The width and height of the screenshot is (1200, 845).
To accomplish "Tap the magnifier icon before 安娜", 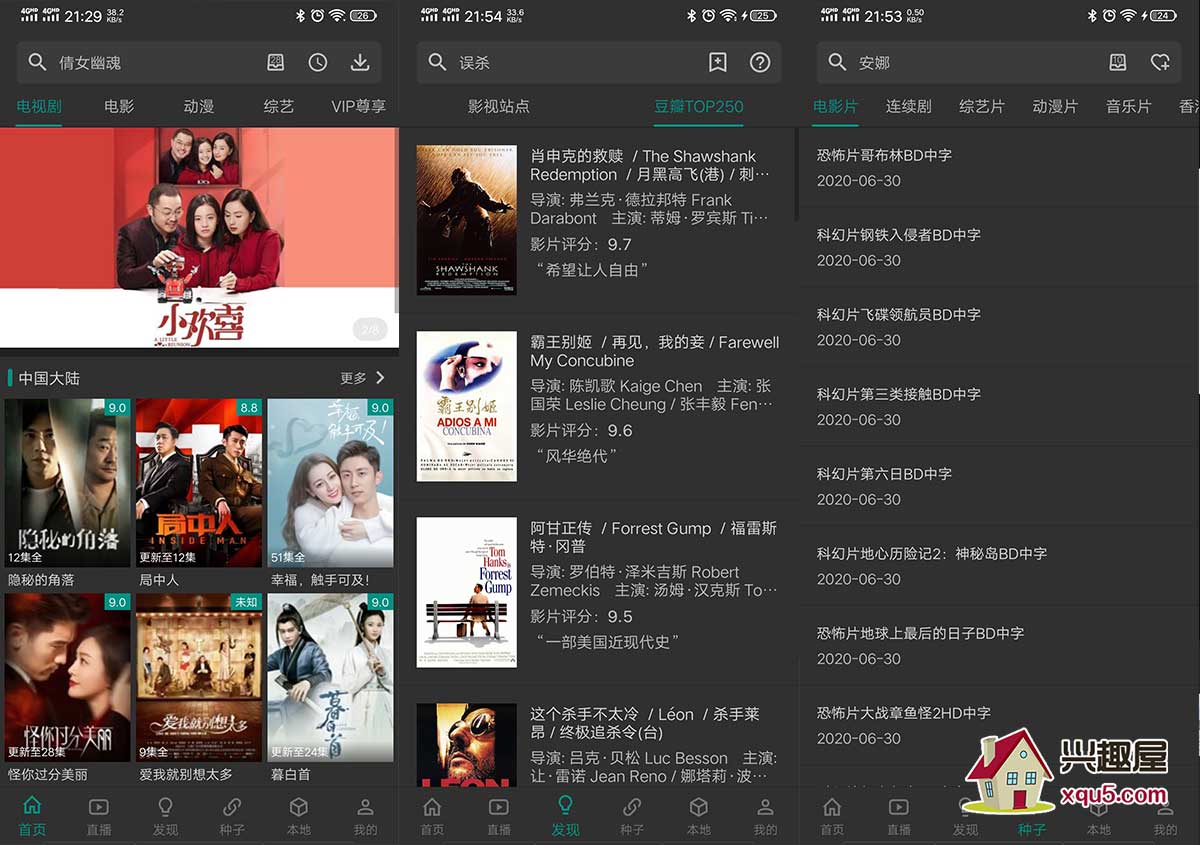I will tap(837, 62).
